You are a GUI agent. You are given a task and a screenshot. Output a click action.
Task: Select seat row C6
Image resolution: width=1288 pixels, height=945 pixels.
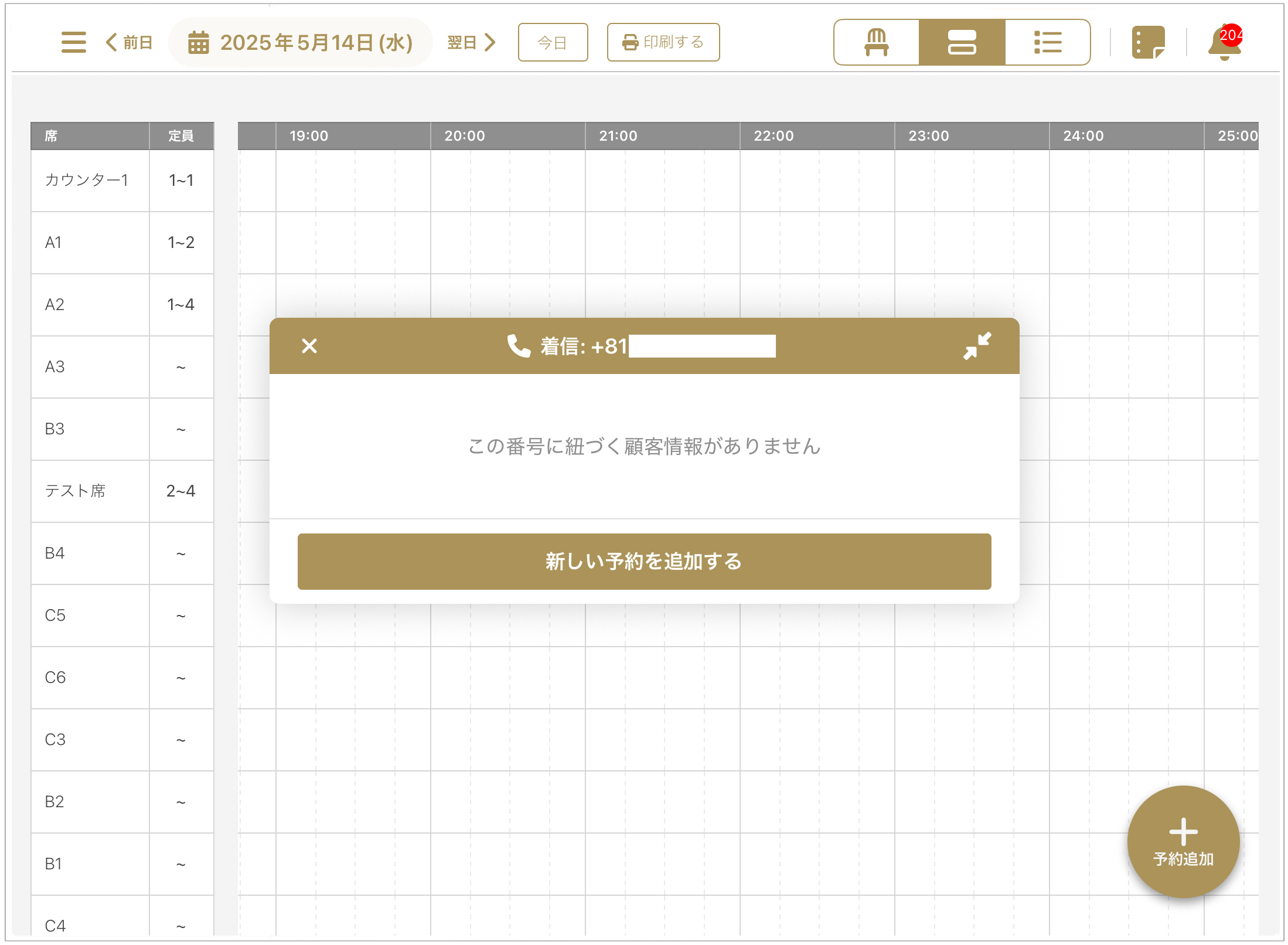[122, 678]
